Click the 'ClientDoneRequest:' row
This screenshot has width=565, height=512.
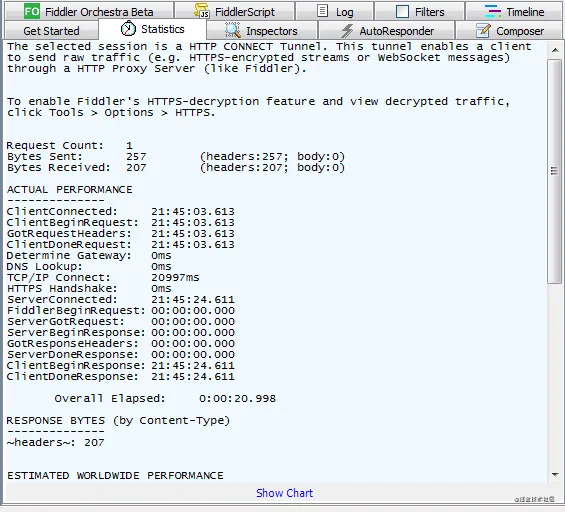(x=121, y=245)
